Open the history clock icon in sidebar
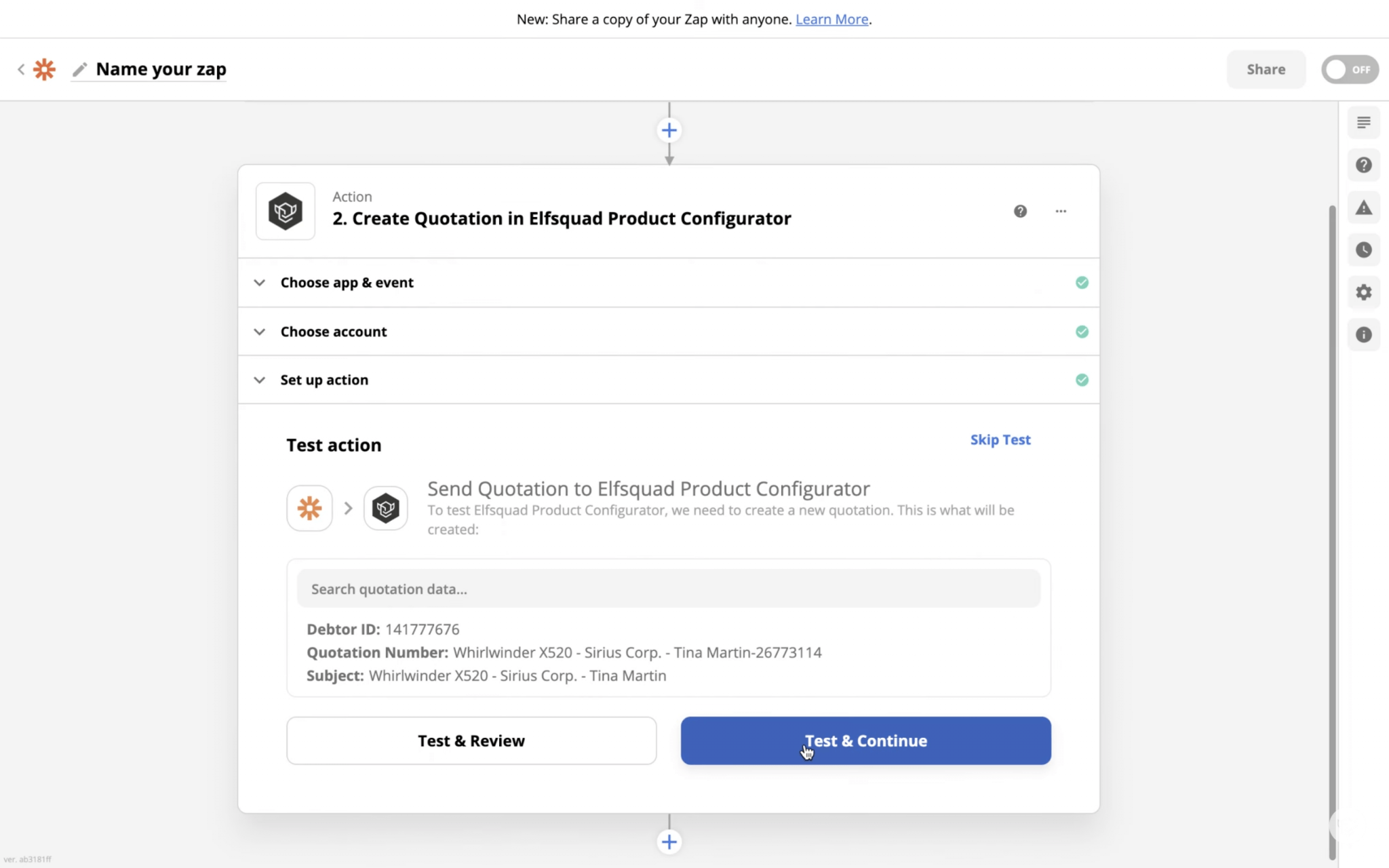The image size is (1389, 868). coord(1363,250)
